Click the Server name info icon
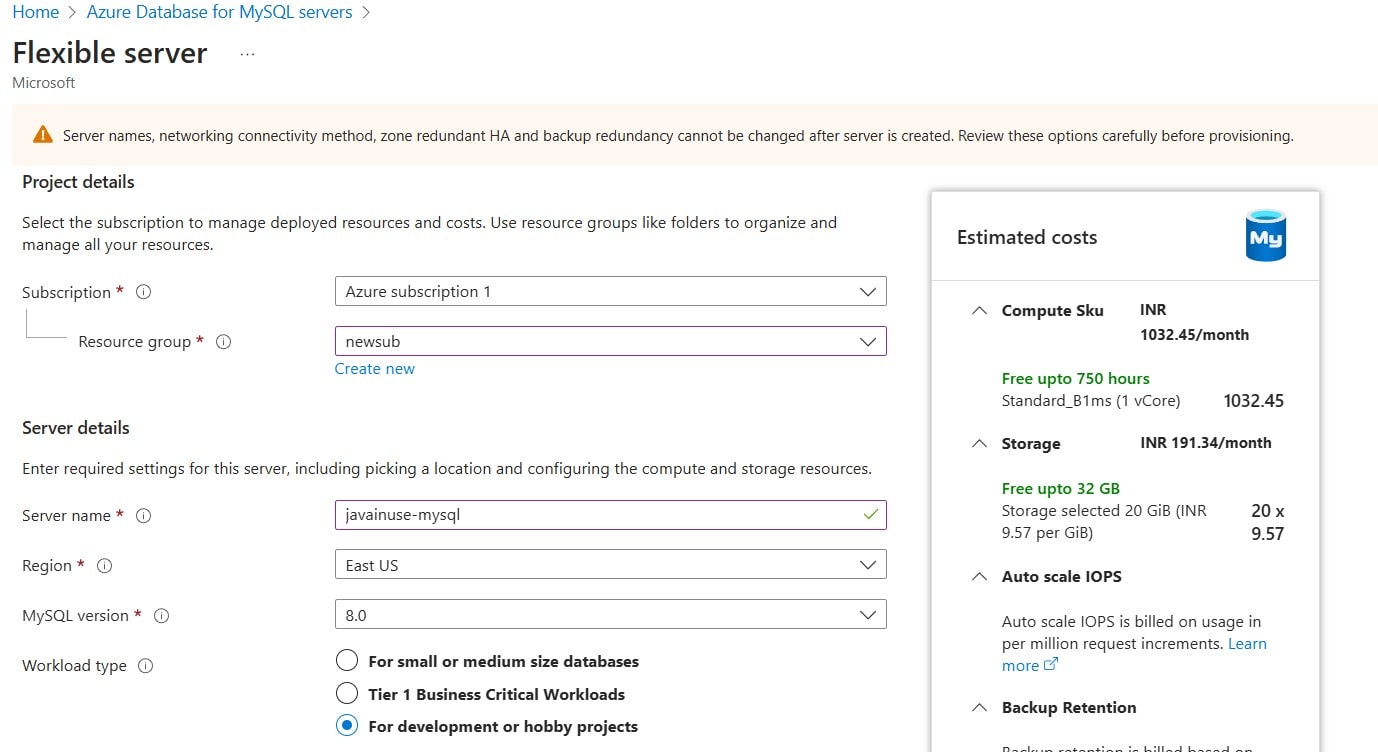This screenshot has width=1378, height=752. [x=144, y=516]
